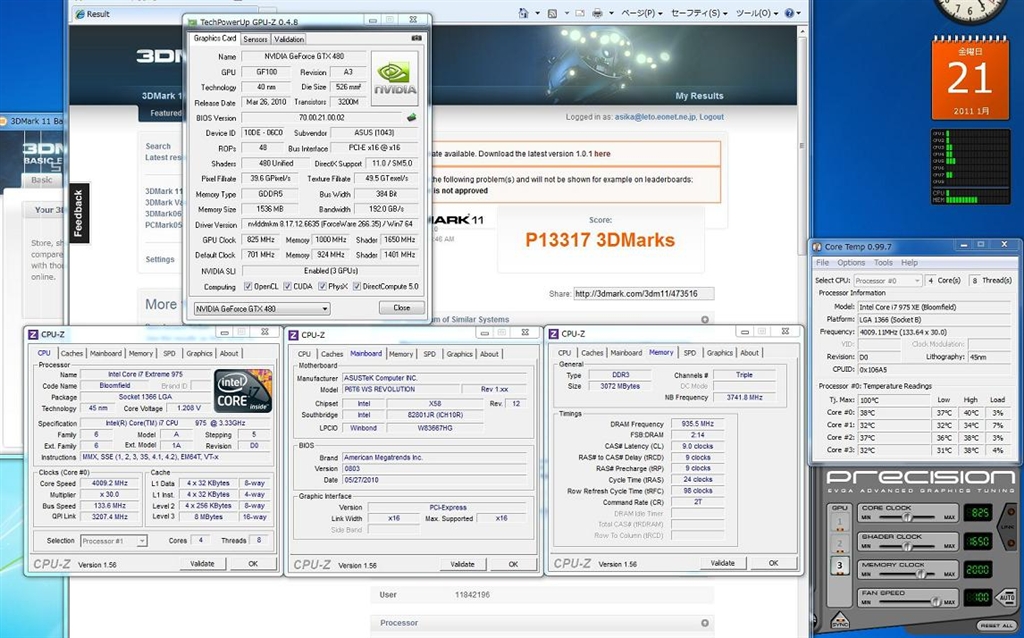The height and width of the screenshot is (638, 1024).
Task: Click the 'here' download link in update notice
Action: (x=602, y=154)
